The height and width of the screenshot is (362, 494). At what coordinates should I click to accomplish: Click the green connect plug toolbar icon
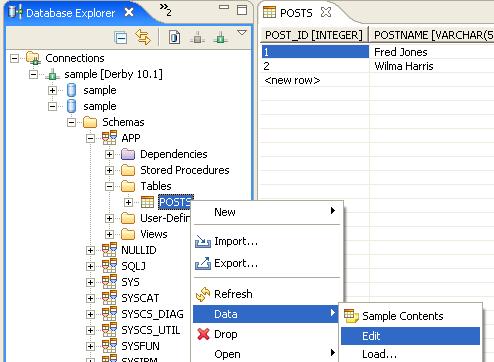(x=220, y=37)
